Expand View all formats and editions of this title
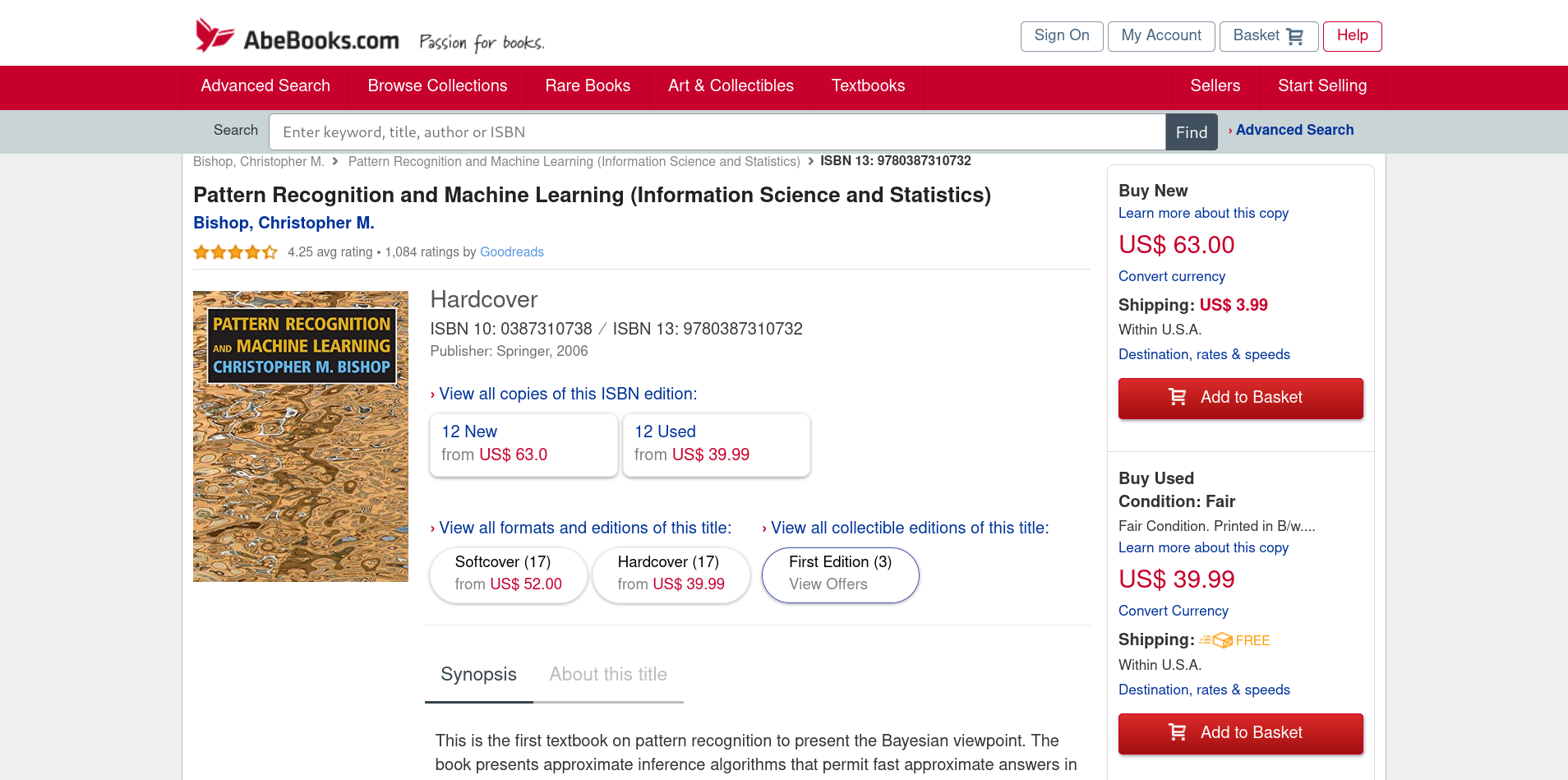The height and width of the screenshot is (780, 1568). (x=580, y=528)
